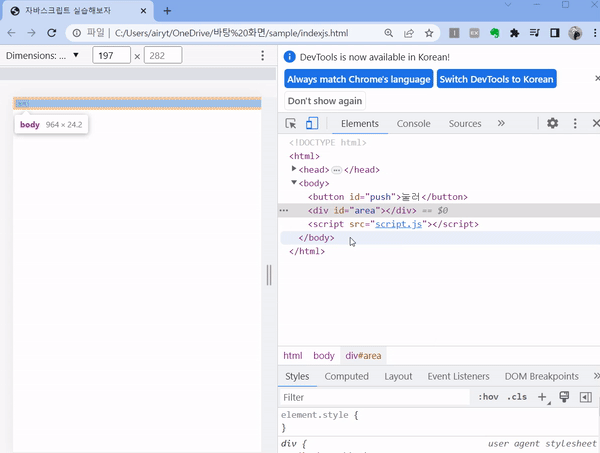Viewport: 600px width, 453px height.
Task: Open the script.js link
Action: click(398, 224)
